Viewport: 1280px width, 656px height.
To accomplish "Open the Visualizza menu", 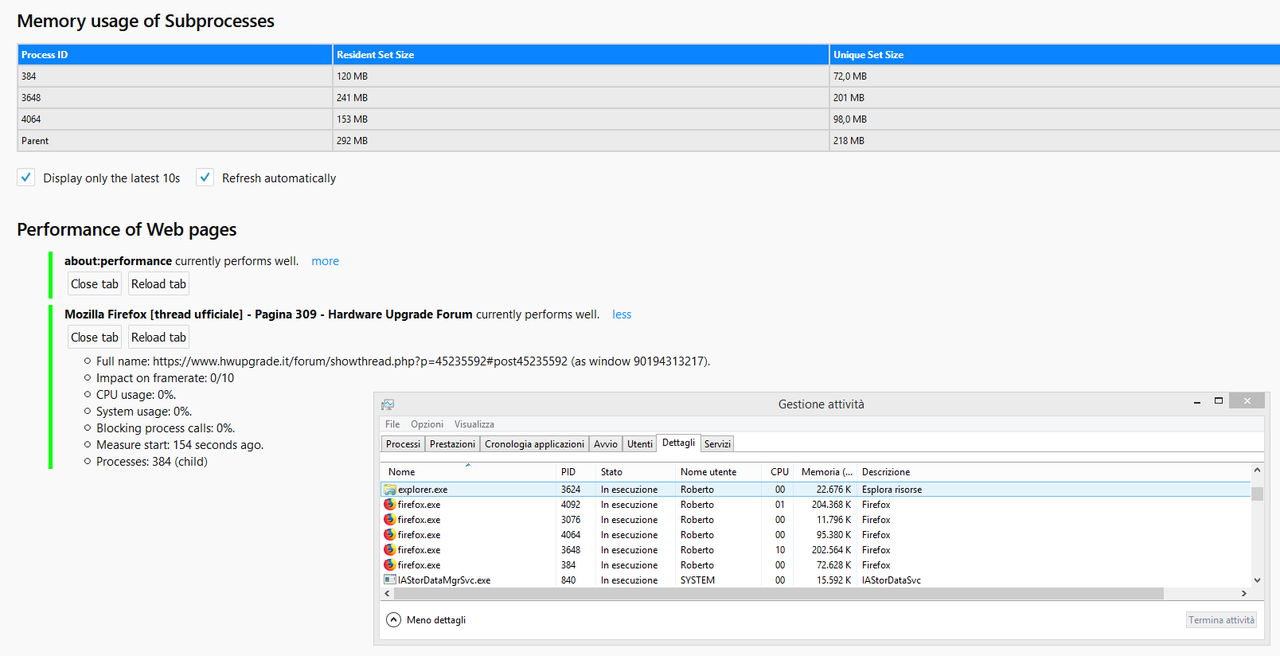I will pyautogui.click(x=474, y=424).
